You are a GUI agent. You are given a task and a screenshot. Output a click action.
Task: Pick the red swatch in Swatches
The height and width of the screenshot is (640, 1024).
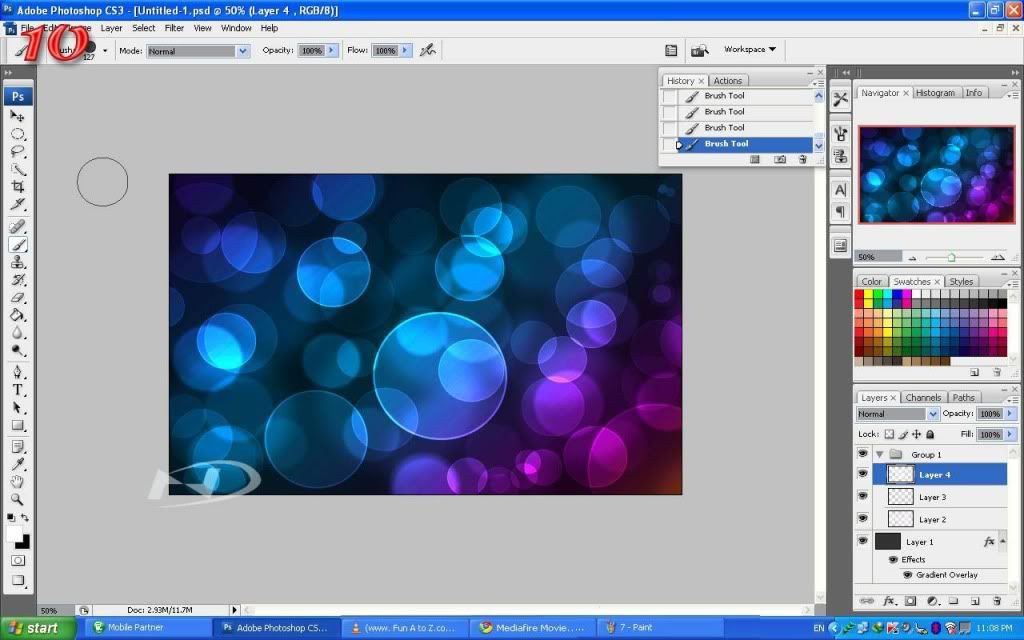click(x=859, y=295)
